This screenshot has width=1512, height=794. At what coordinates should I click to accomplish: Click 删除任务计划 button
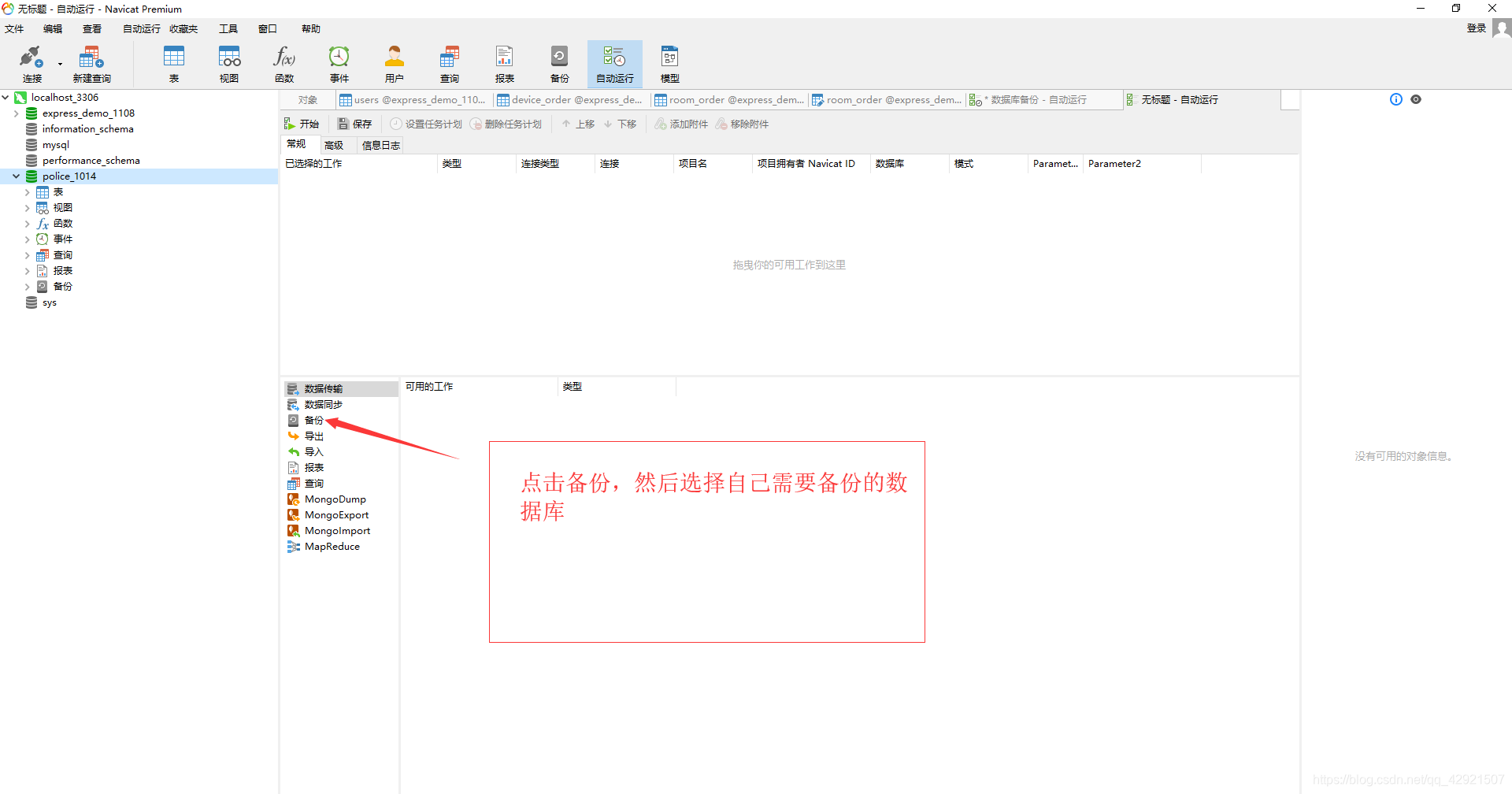click(x=506, y=124)
